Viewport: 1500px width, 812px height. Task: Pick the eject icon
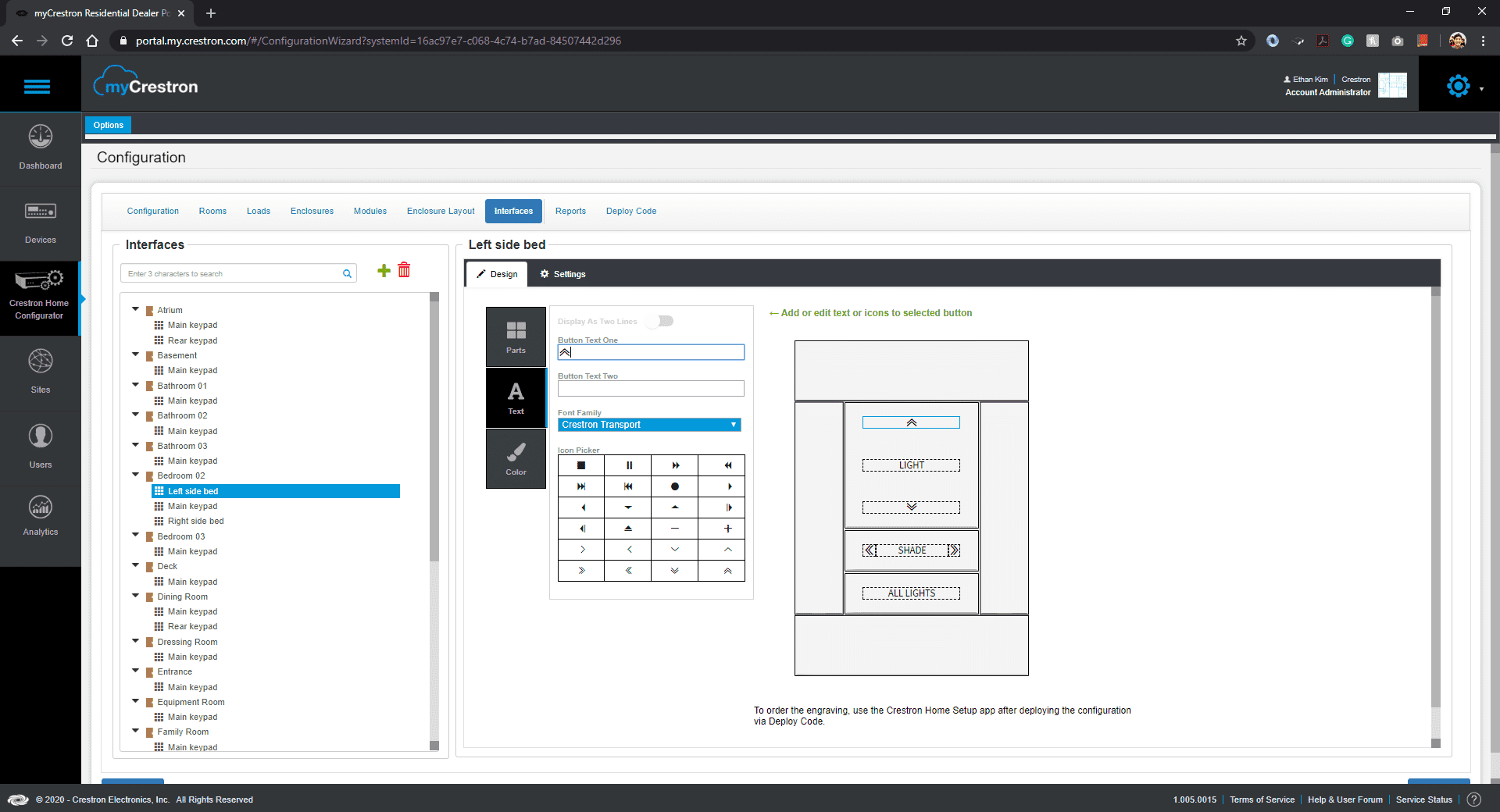click(x=628, y=529)
